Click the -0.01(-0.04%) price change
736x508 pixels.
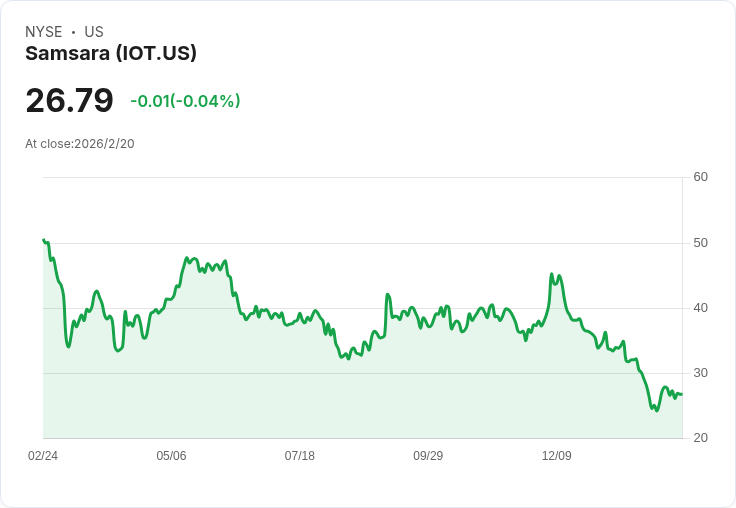[x=185, y=101]
